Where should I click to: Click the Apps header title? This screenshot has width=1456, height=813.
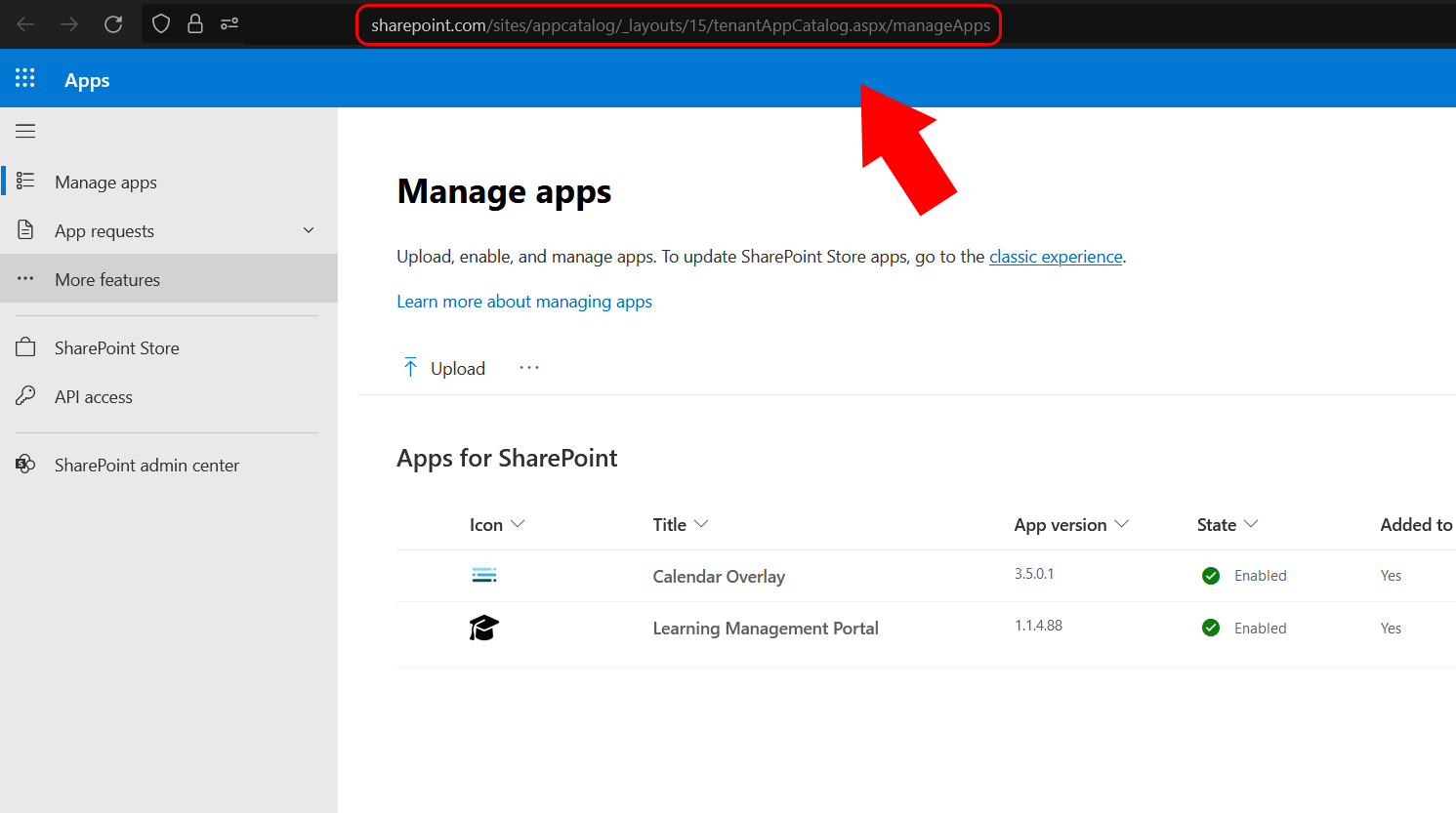(x=87, y=80)
